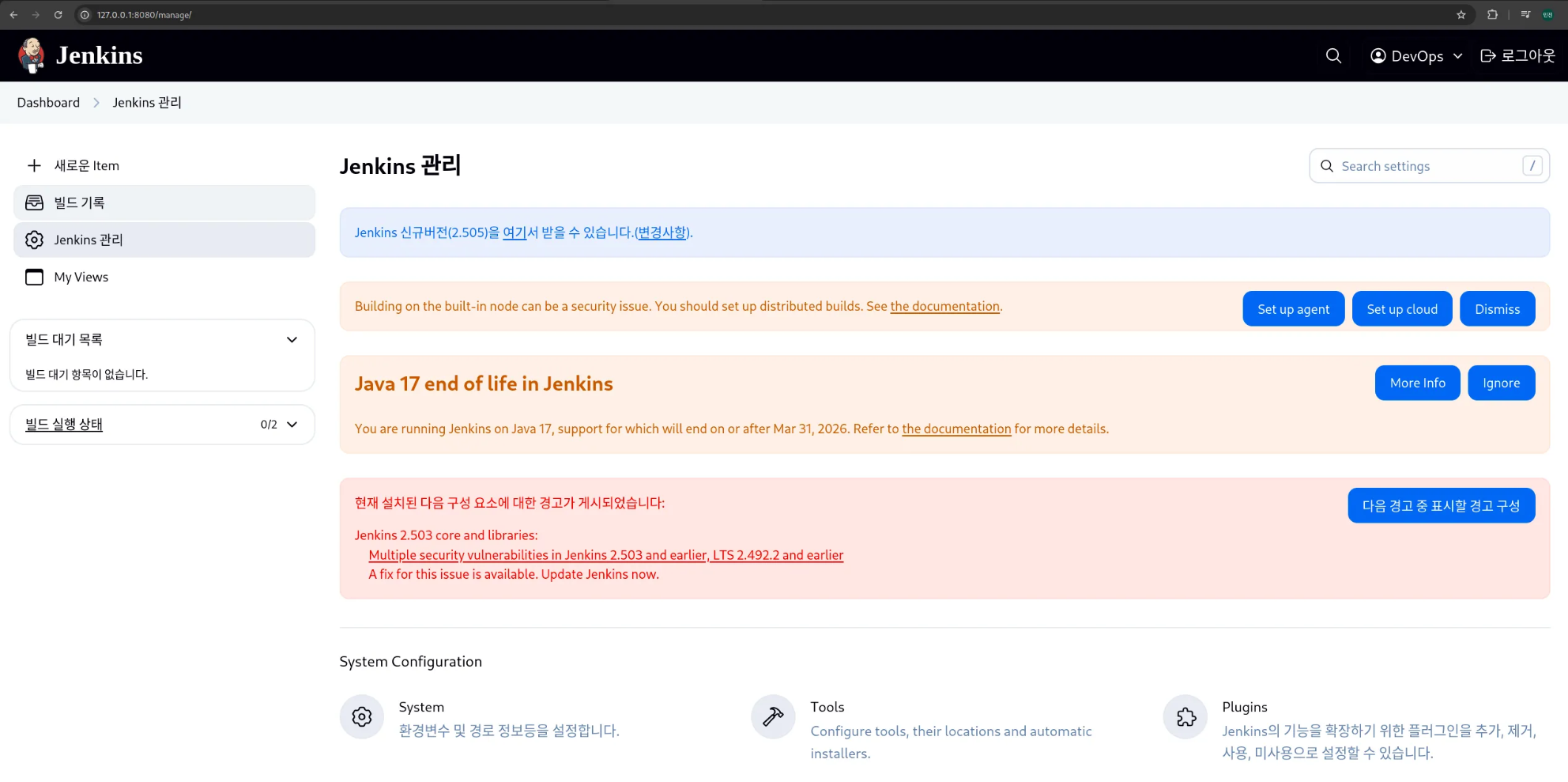This screenshot has height=782, width=1568.
Task: Click the logout arrow icon
Action: [1488, 55]
